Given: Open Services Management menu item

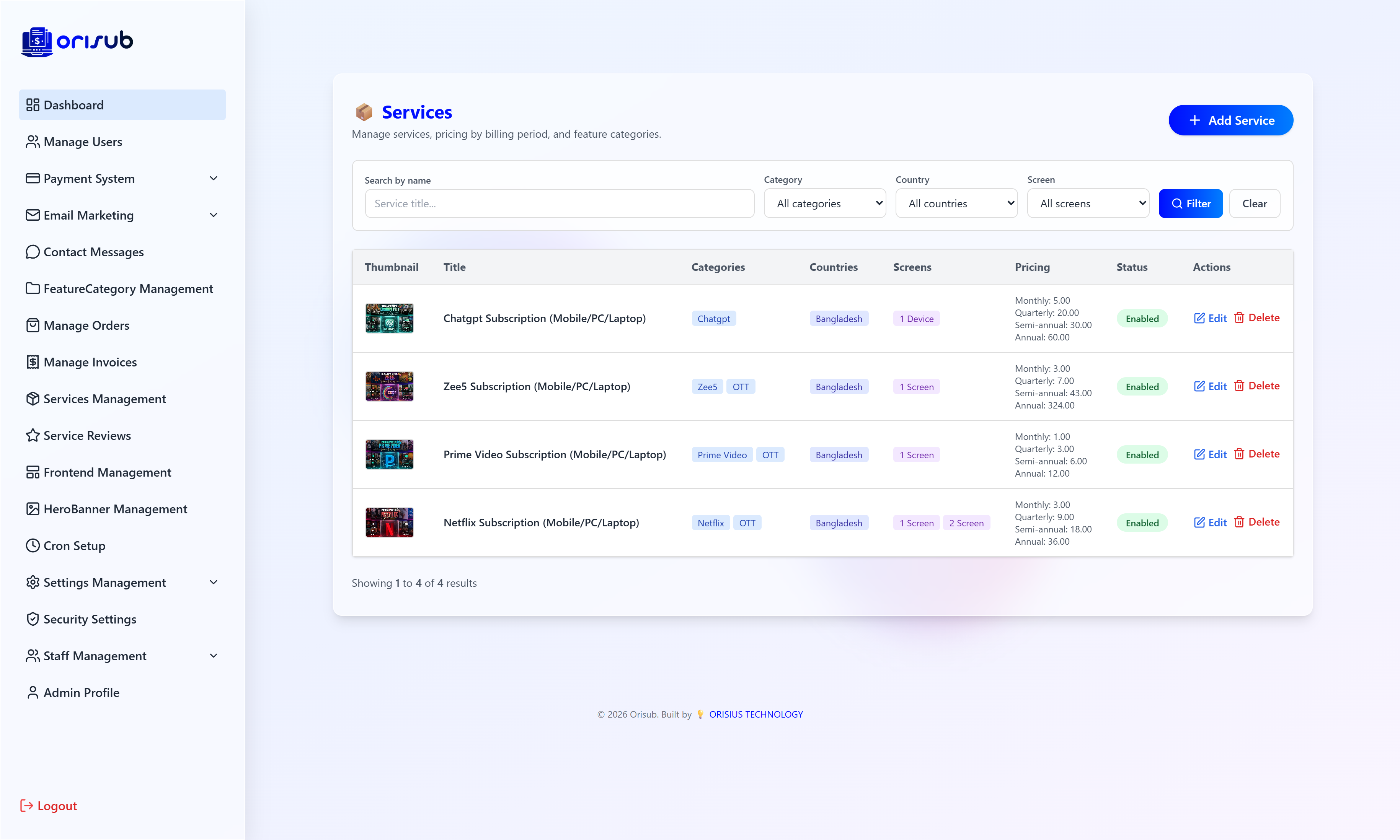Looking at the screenshot, I should click(122, 399).
